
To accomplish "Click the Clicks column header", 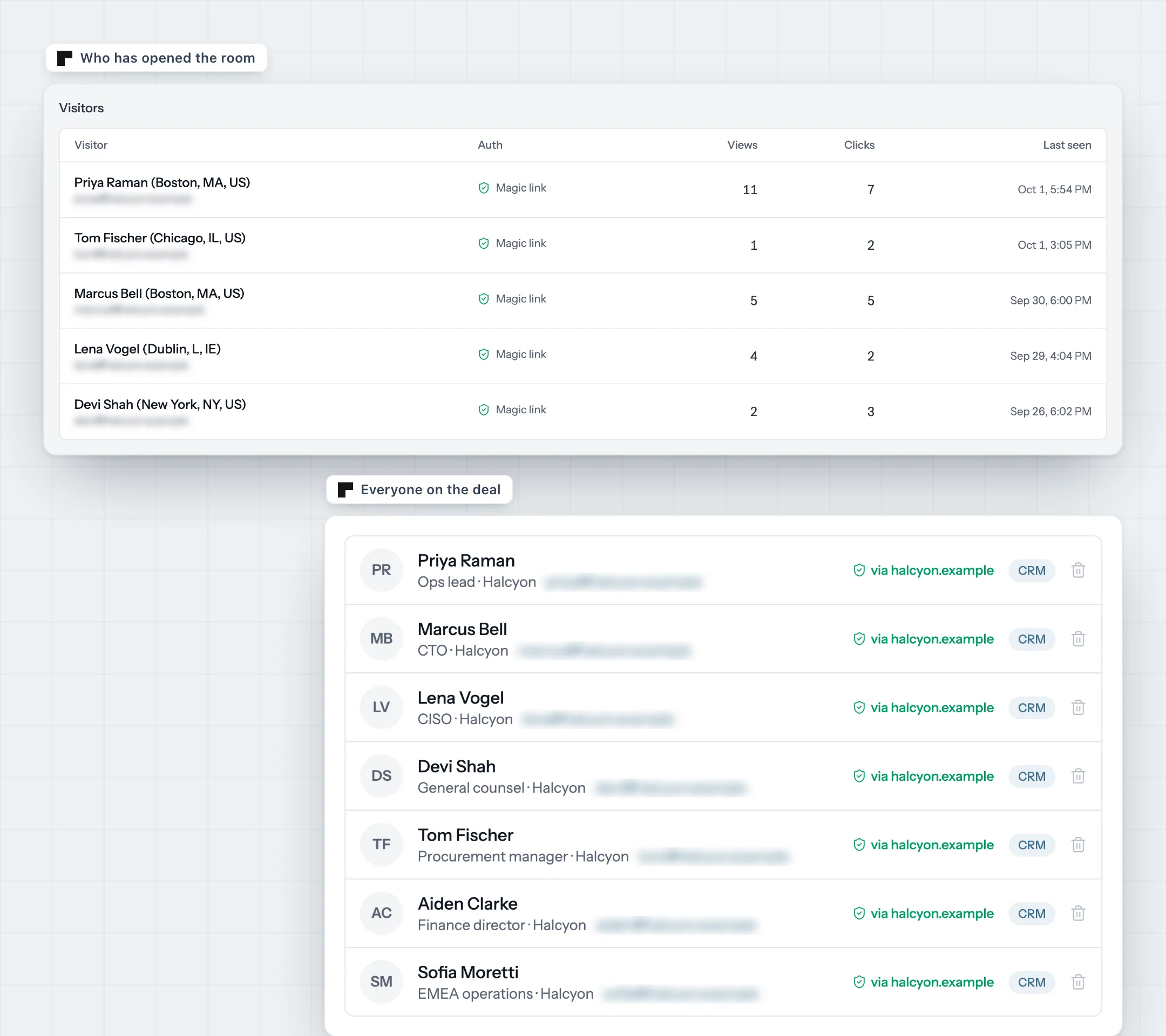I will 859,145.
